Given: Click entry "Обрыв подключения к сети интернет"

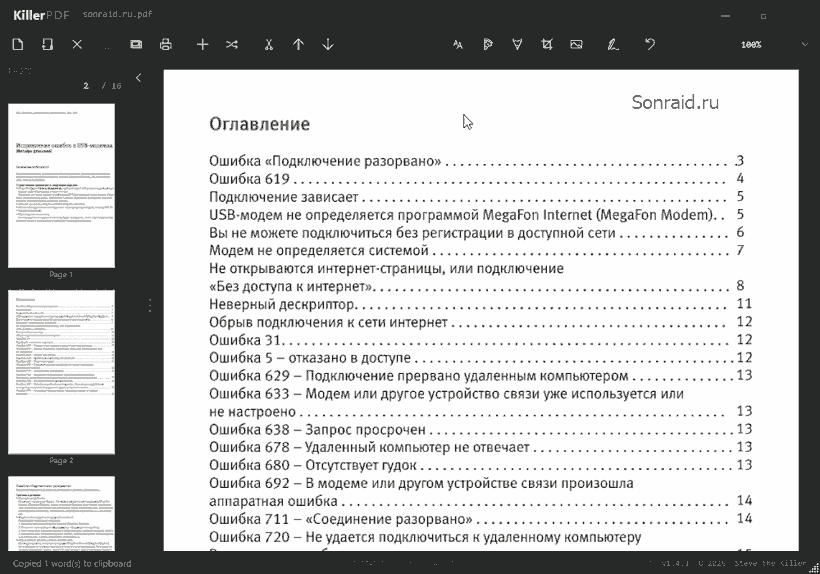Looking at the screenshot, I should 328,322.
